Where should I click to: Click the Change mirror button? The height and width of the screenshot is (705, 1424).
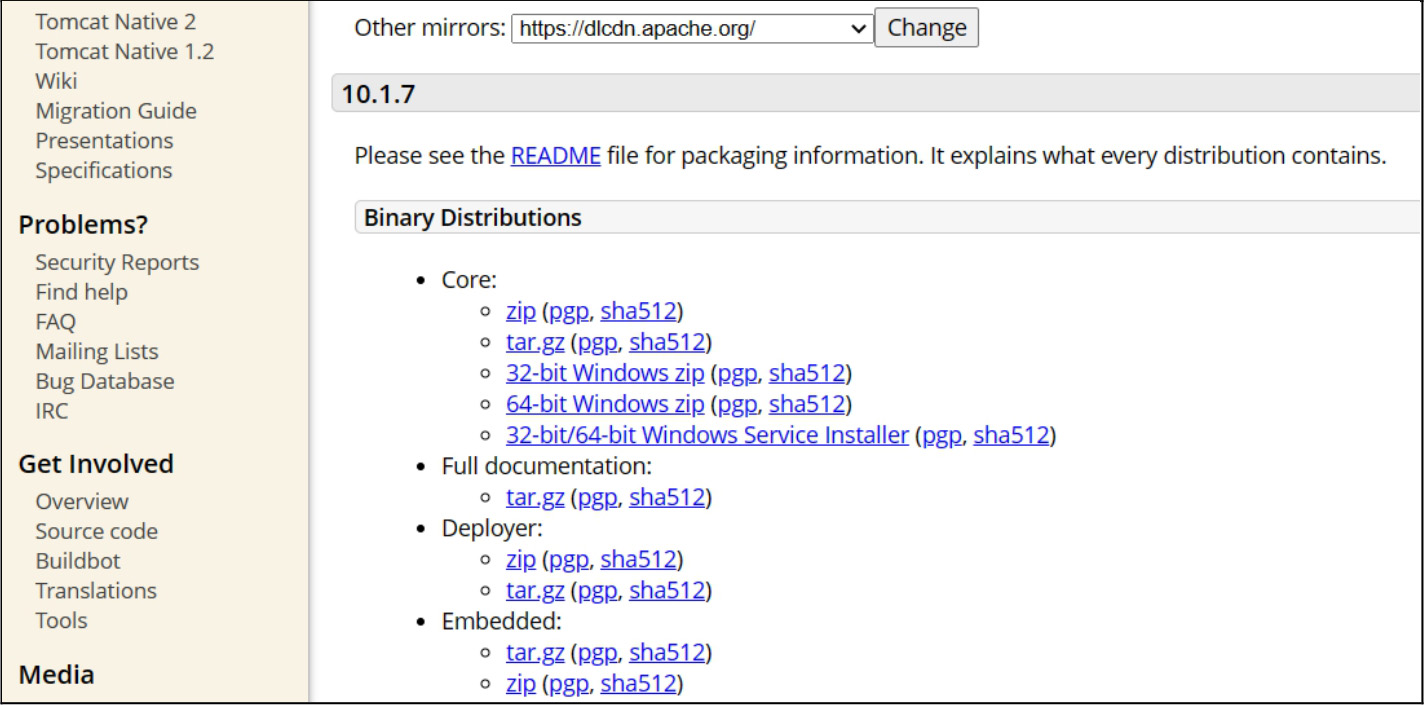pyautogui.click(x=926, y=28)
